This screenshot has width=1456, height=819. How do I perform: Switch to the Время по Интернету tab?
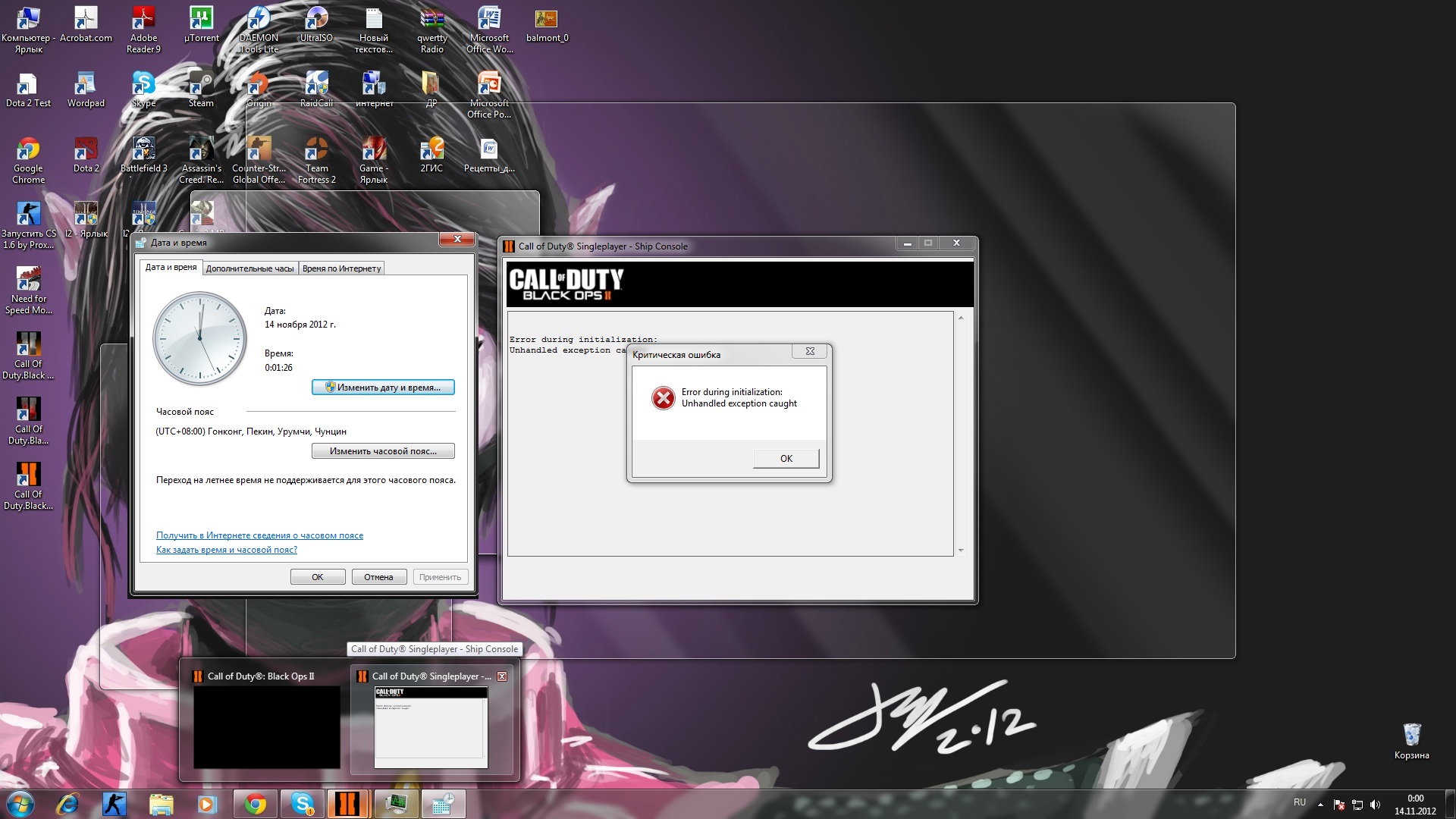coord(341,268)
